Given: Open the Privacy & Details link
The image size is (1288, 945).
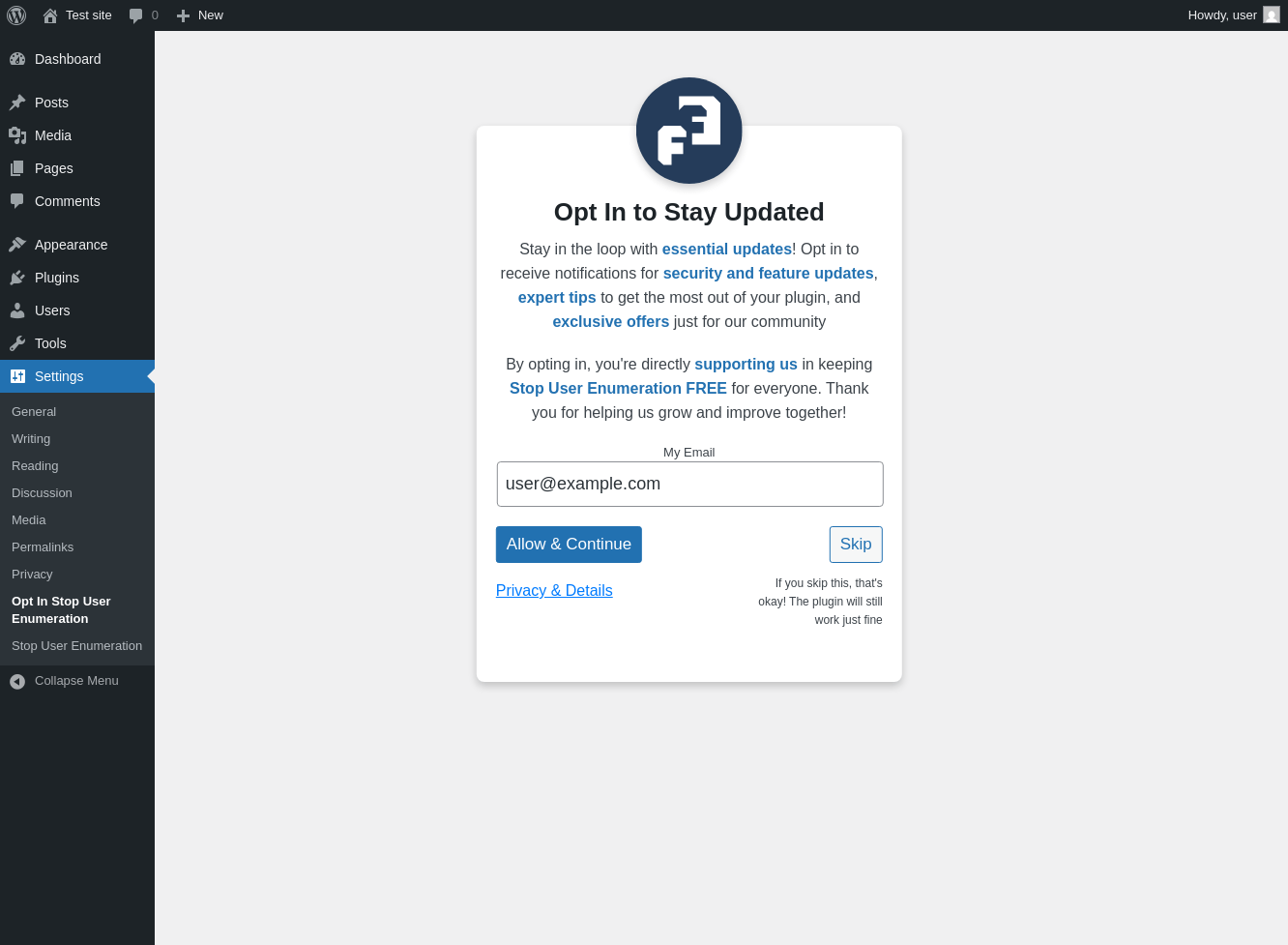Looking at the screenshot, I should 554,591.
